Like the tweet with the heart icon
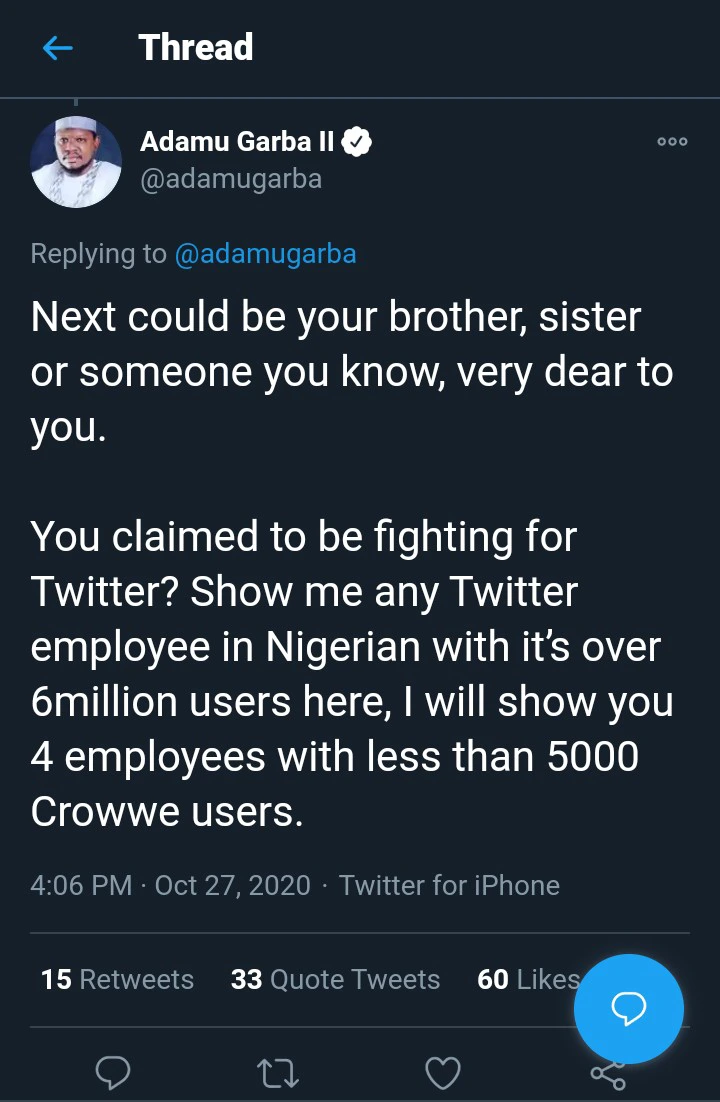The height and width of the screenshot is (1102, 720). pyautogui.click(x=442, y=1073)
